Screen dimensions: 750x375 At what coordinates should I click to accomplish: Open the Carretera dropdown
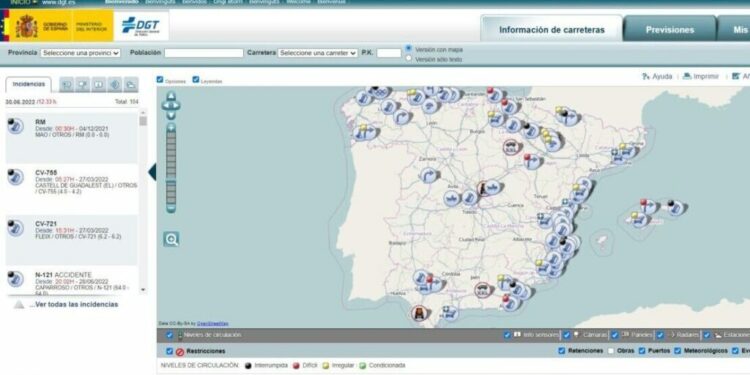pos(318,53)
